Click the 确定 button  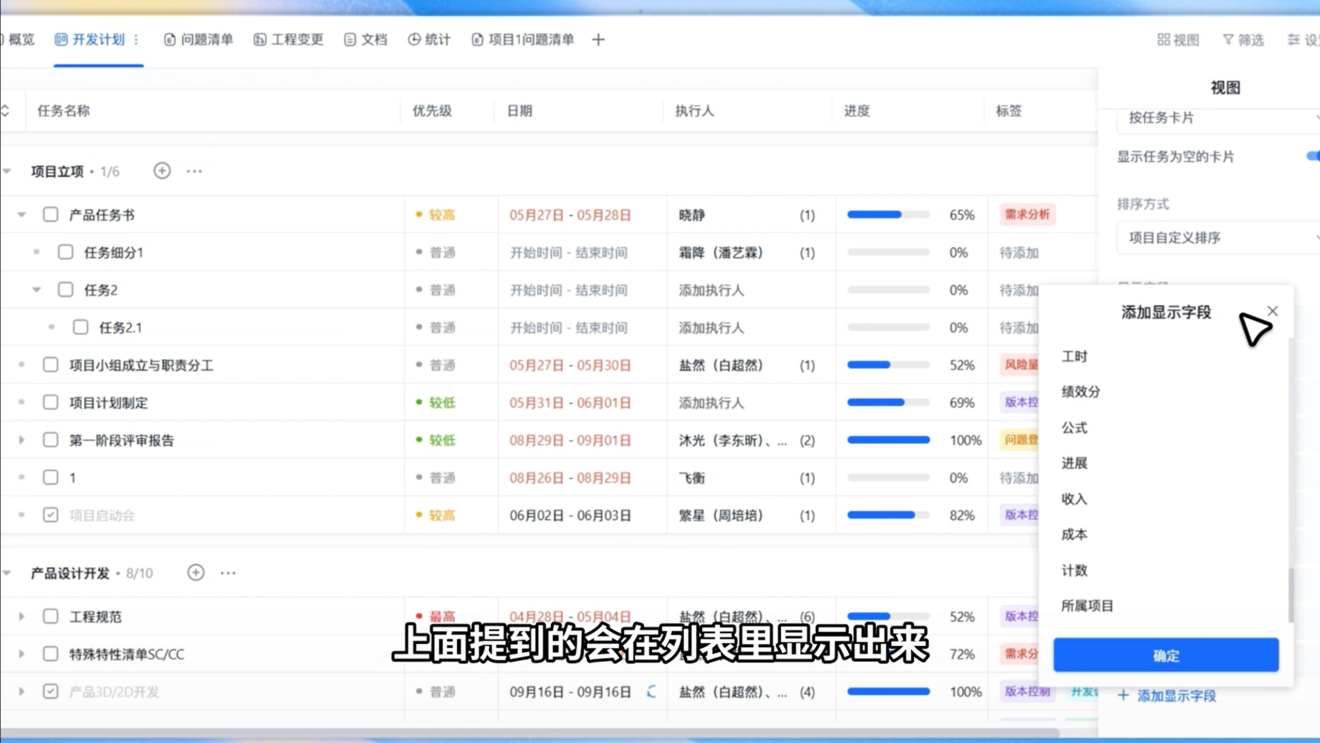pyautogui.click(x=1166, y=655)
